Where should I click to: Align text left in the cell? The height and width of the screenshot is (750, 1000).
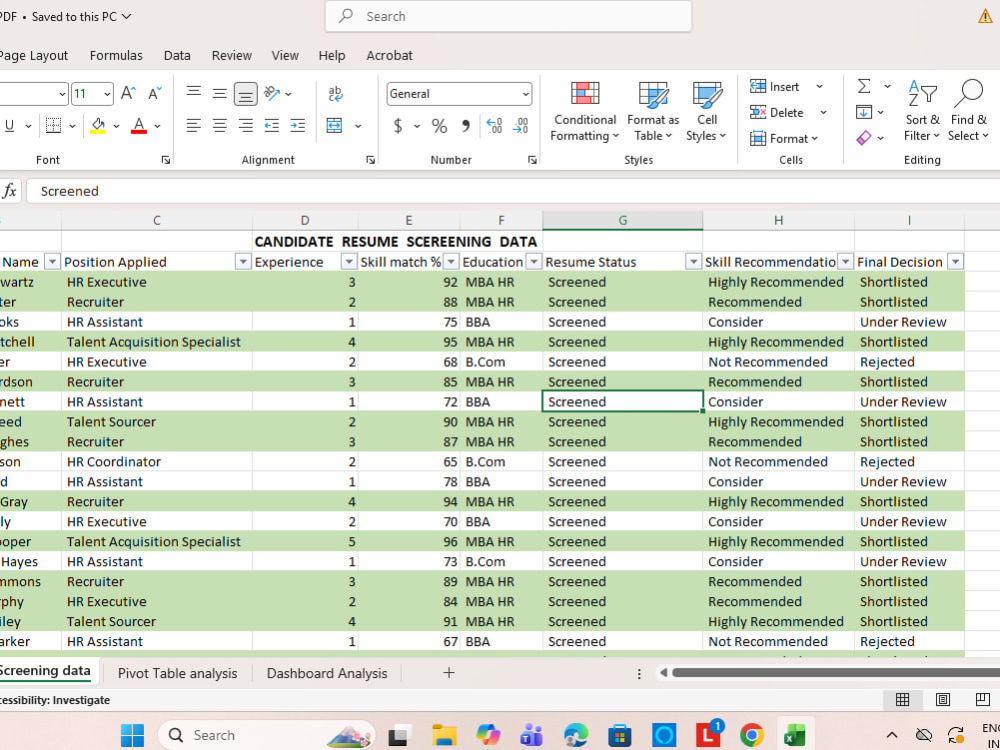coord(194,126)
